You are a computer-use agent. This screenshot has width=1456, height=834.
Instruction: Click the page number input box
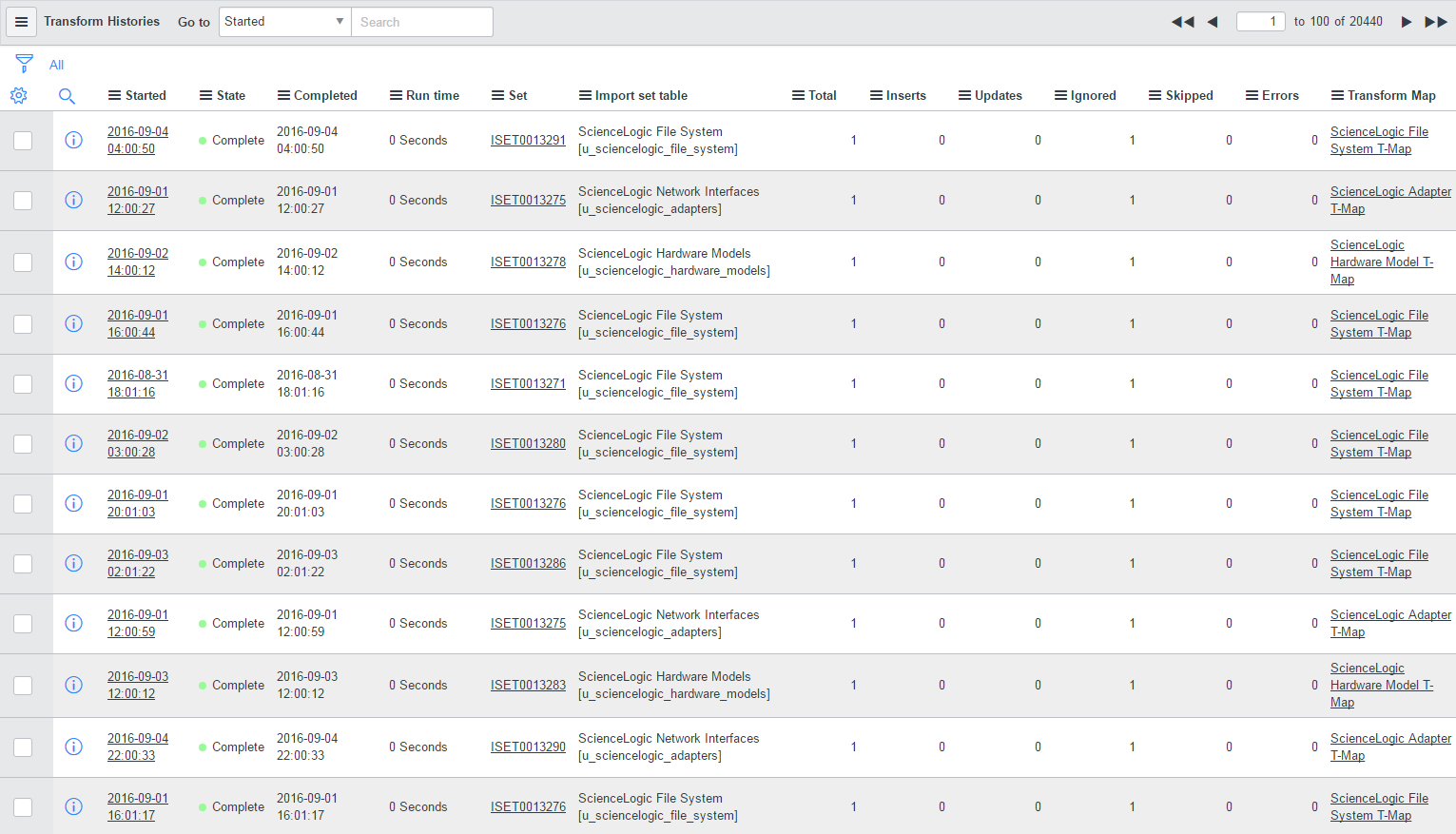tap(1260, 22)
